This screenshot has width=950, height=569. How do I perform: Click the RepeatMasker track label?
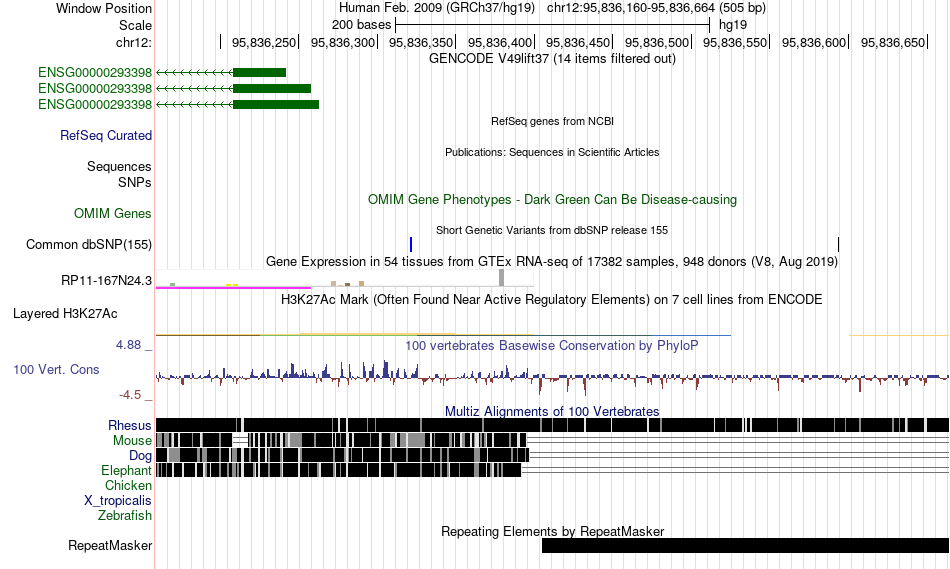point(110,545)
